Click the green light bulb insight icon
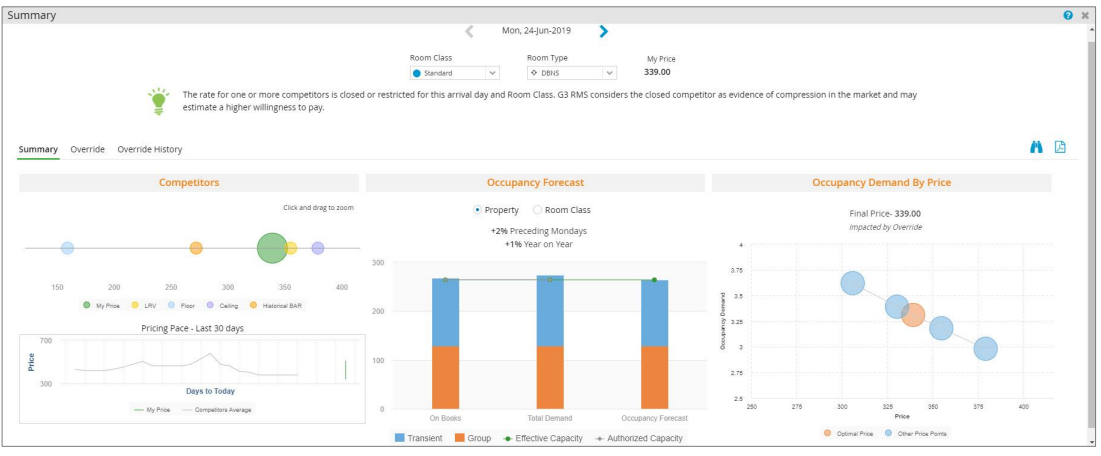Viewport: 1101px width, 456px height. 158,100
